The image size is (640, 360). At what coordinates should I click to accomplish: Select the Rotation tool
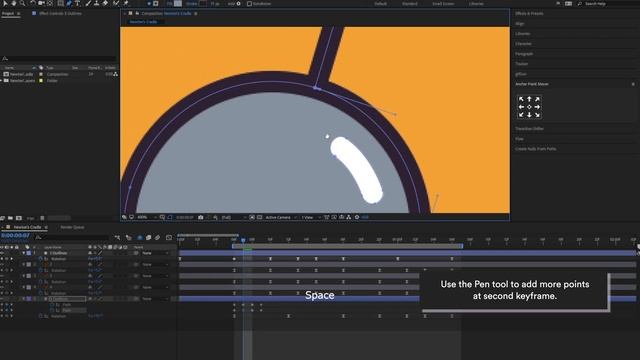click(32, 3)
